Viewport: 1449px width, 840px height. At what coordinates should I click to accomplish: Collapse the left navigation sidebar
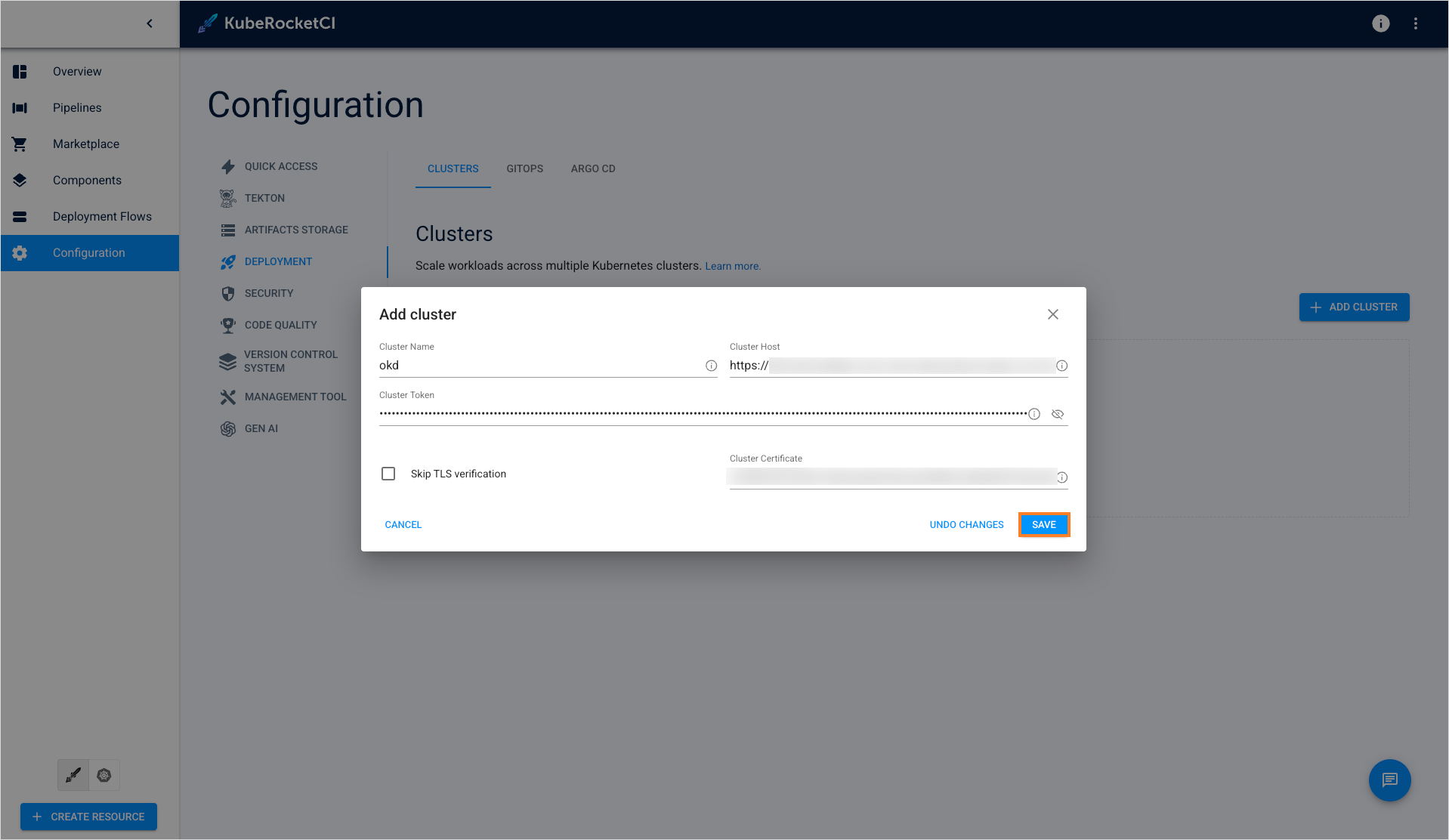click(149, 23)
